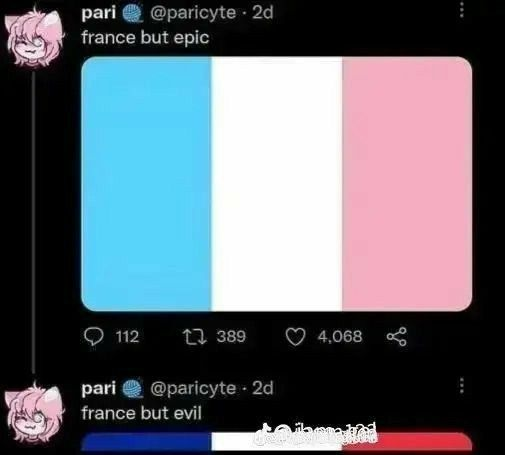
Task: Open the blue-white-red flag image
Action: 277,441
